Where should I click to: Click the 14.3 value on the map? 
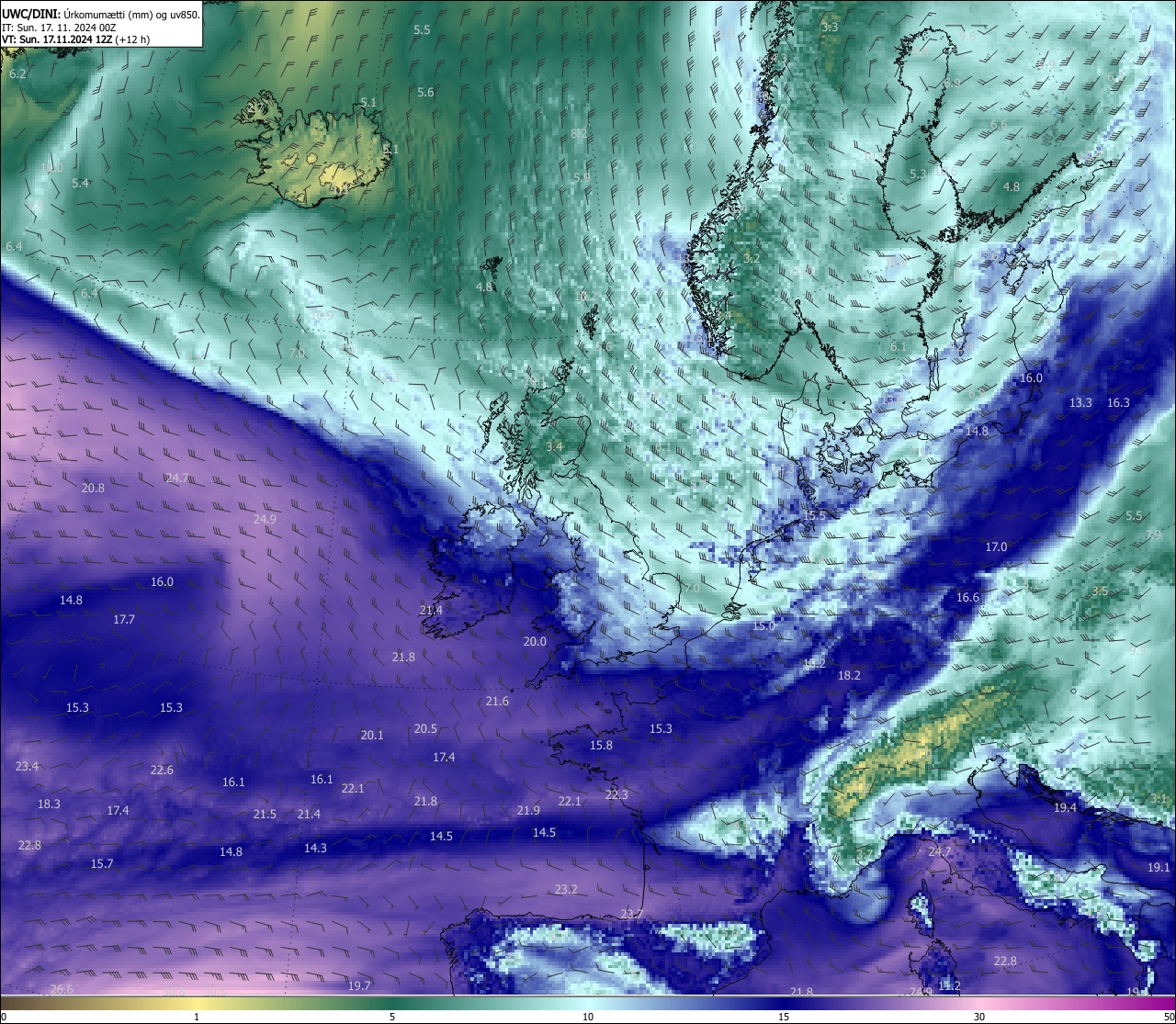[x=315, y=848]
